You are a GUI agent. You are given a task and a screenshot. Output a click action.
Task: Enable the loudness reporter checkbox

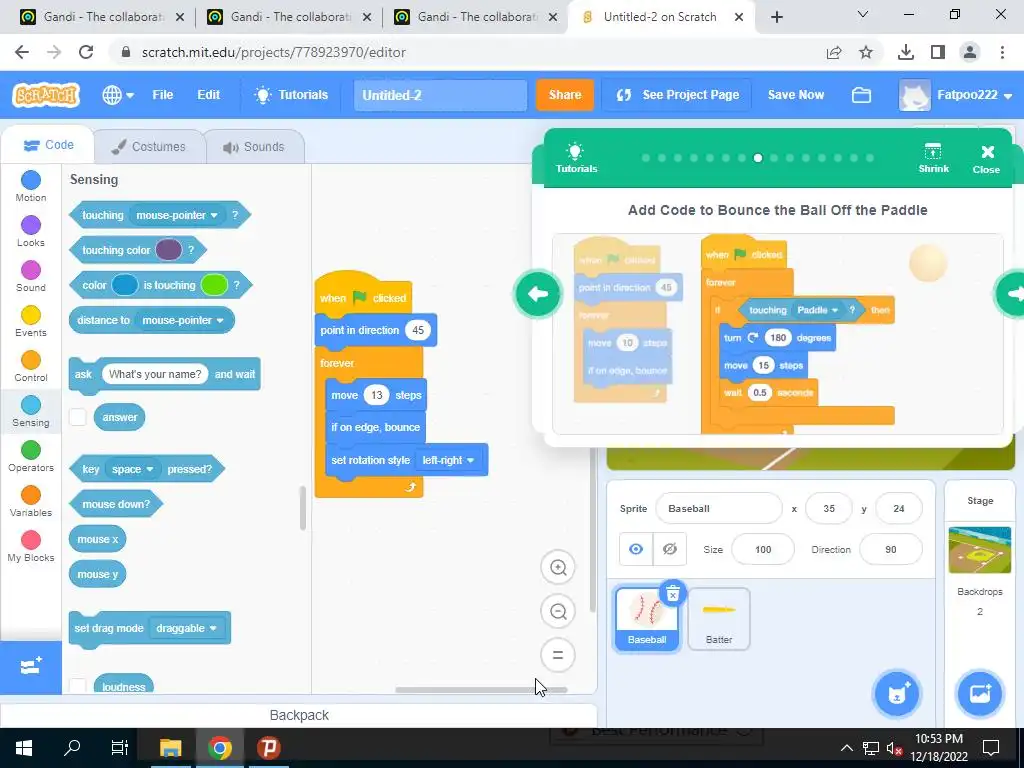pos(78,686)
